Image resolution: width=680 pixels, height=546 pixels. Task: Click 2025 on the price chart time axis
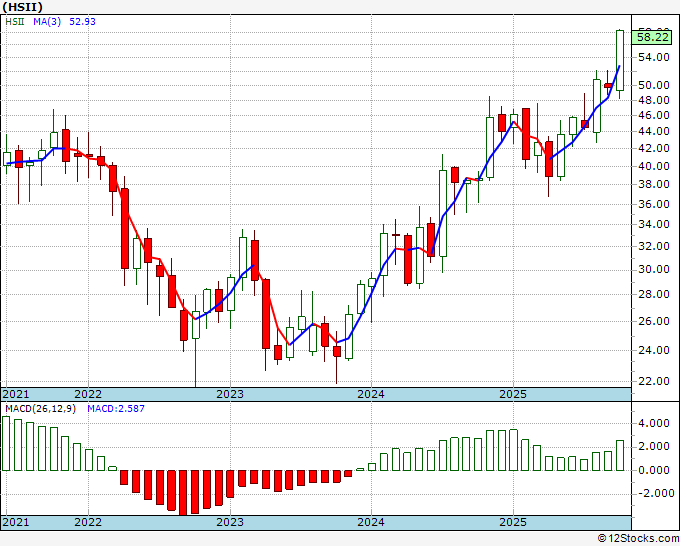point(513,394)
